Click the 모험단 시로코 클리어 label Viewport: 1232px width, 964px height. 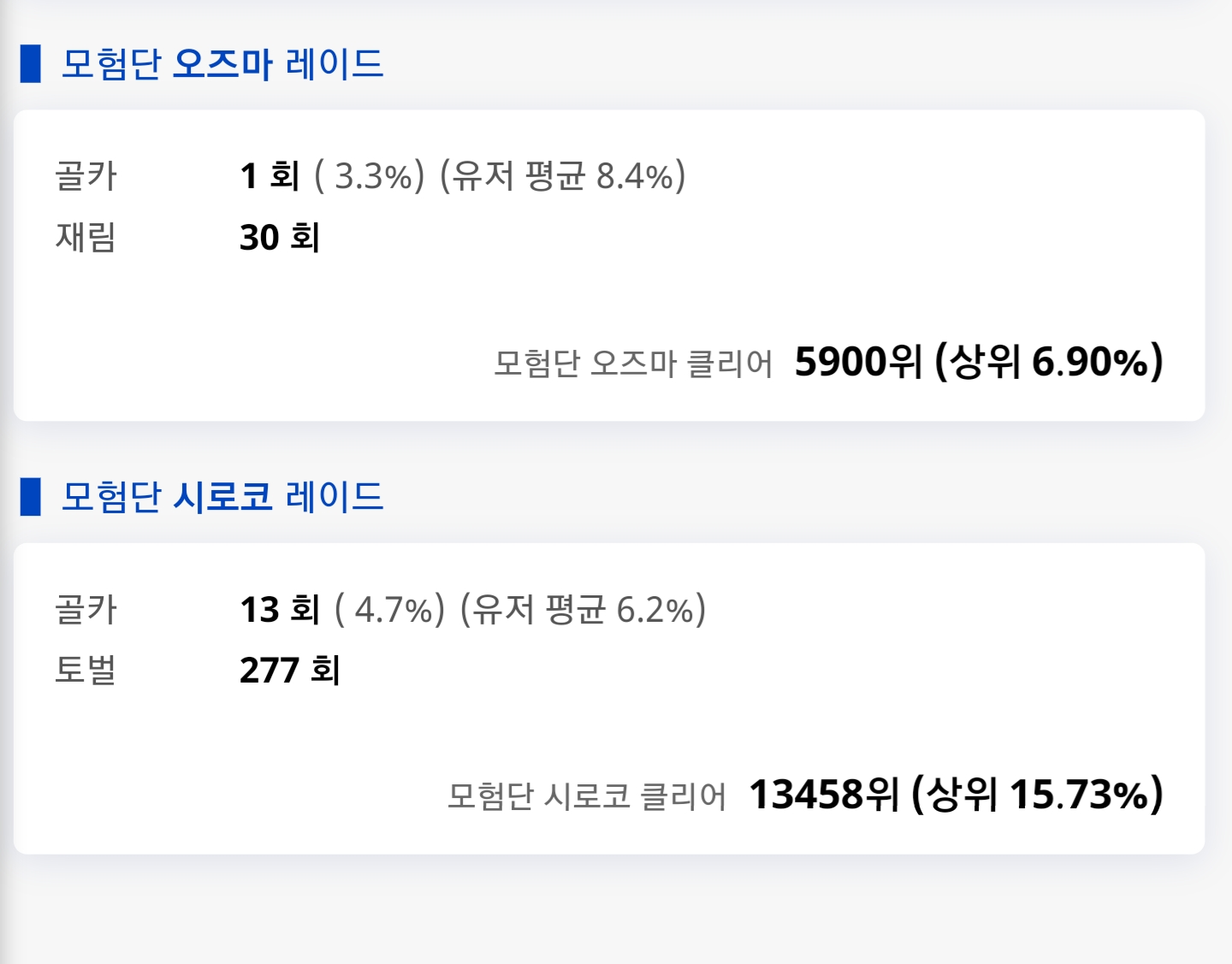[x=587, y=796]
